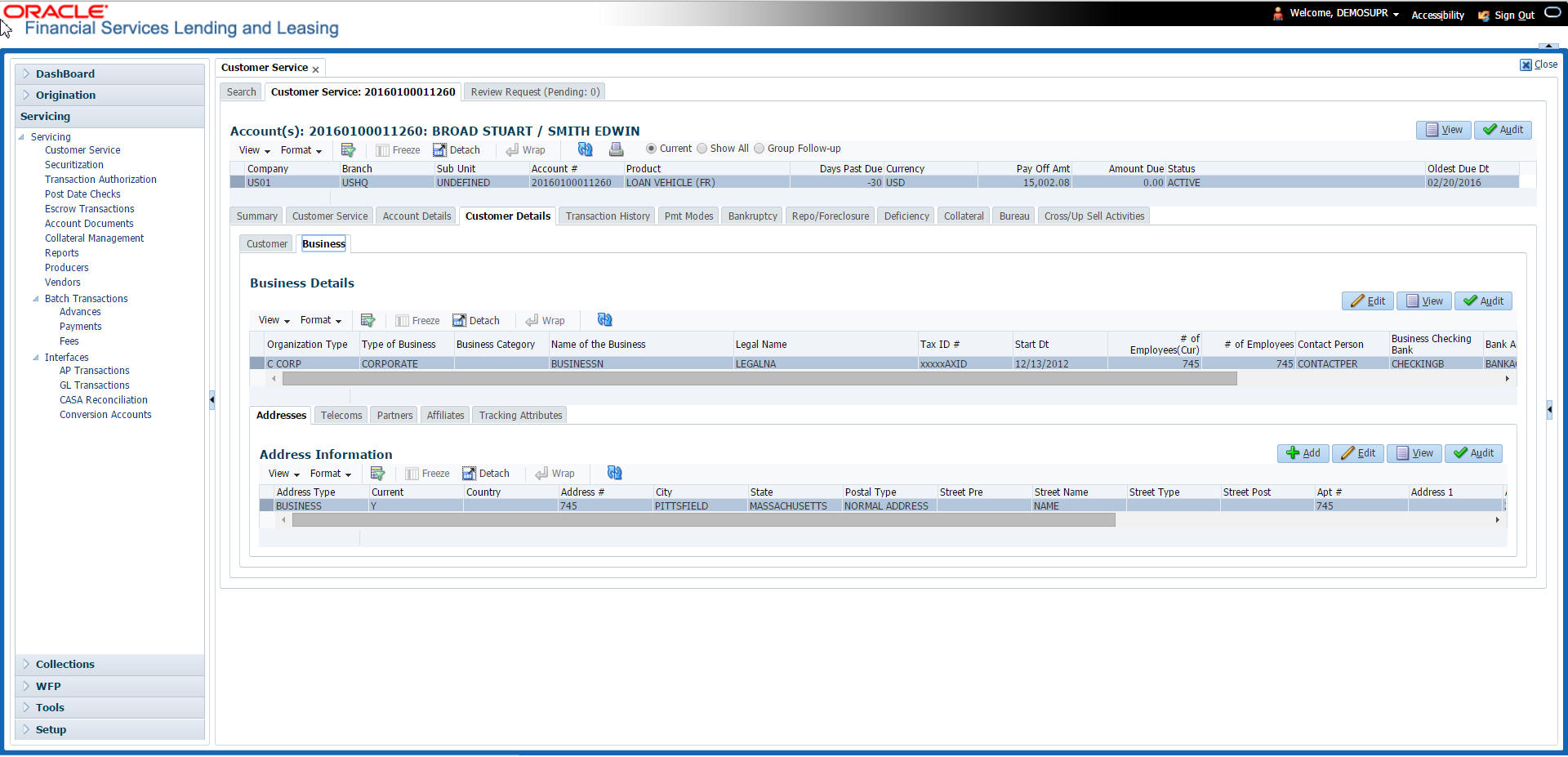This screenshot has height=757, width=1568.
Task: Click the right-edge pane splitter arrow
Action: (x=1549, y=410)
